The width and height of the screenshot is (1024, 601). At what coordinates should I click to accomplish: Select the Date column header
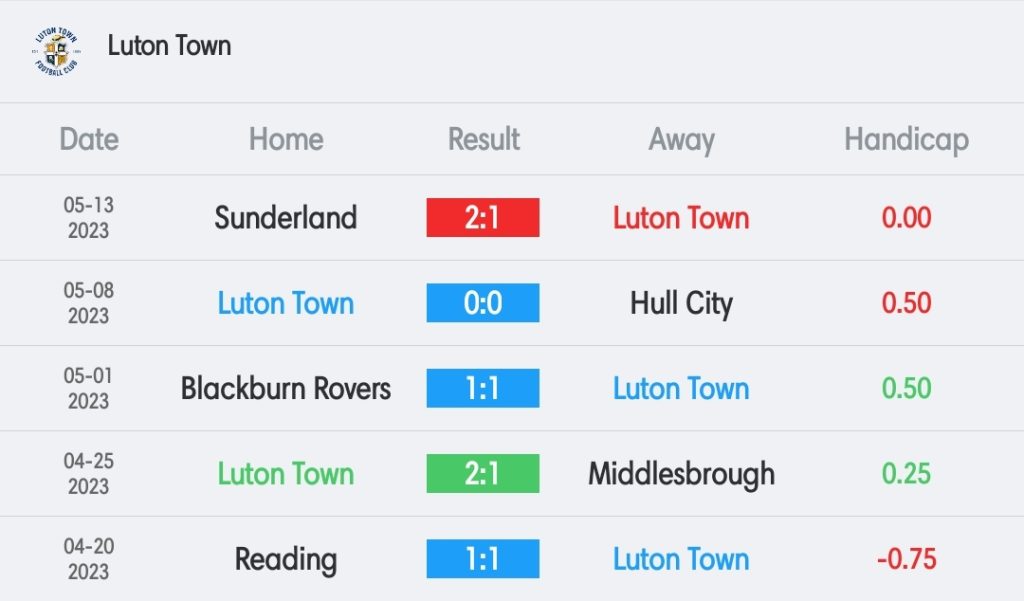[x=89, y=139]
